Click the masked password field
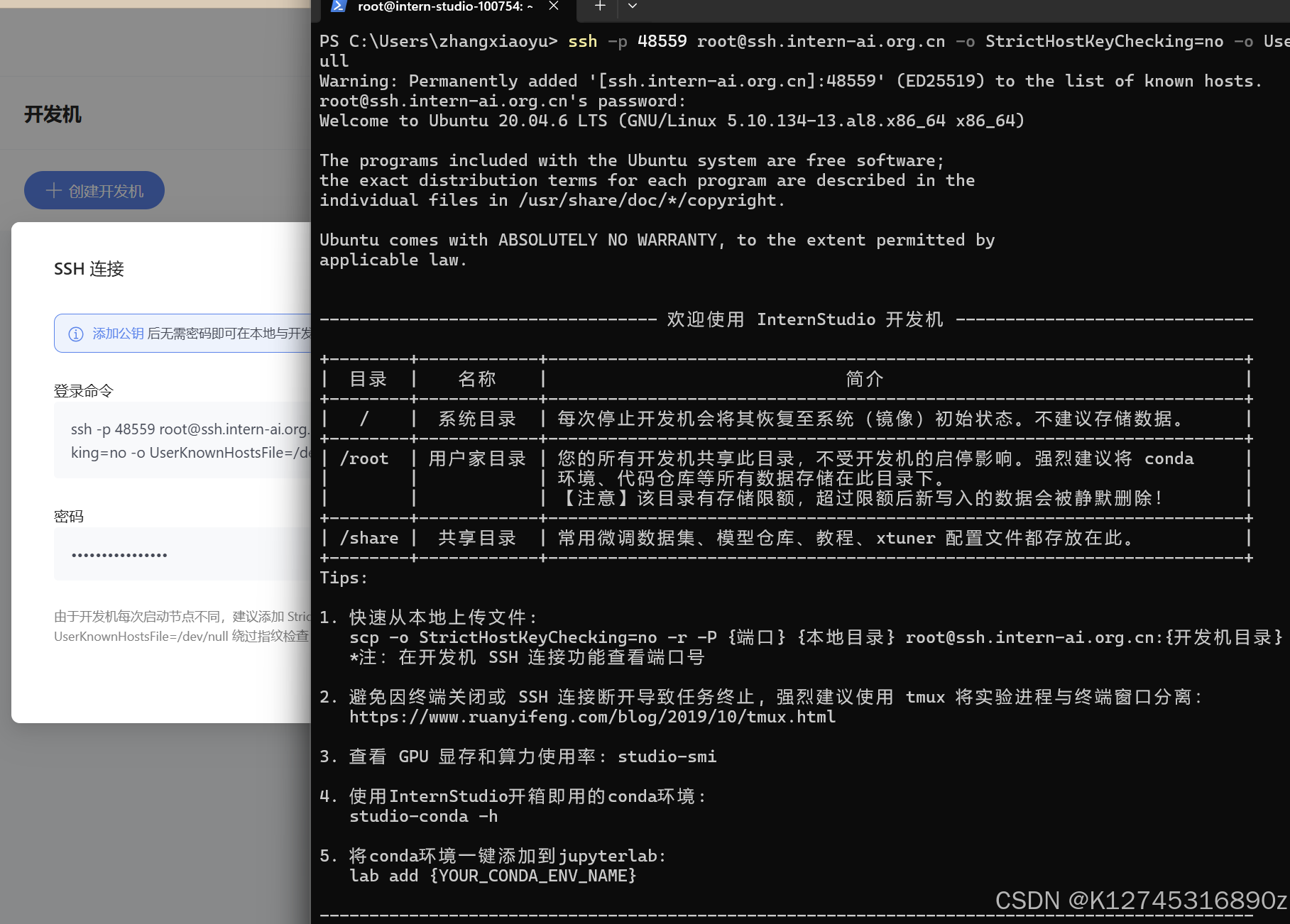The width and height of the screenshot is (1290, 924). point(182,554)
